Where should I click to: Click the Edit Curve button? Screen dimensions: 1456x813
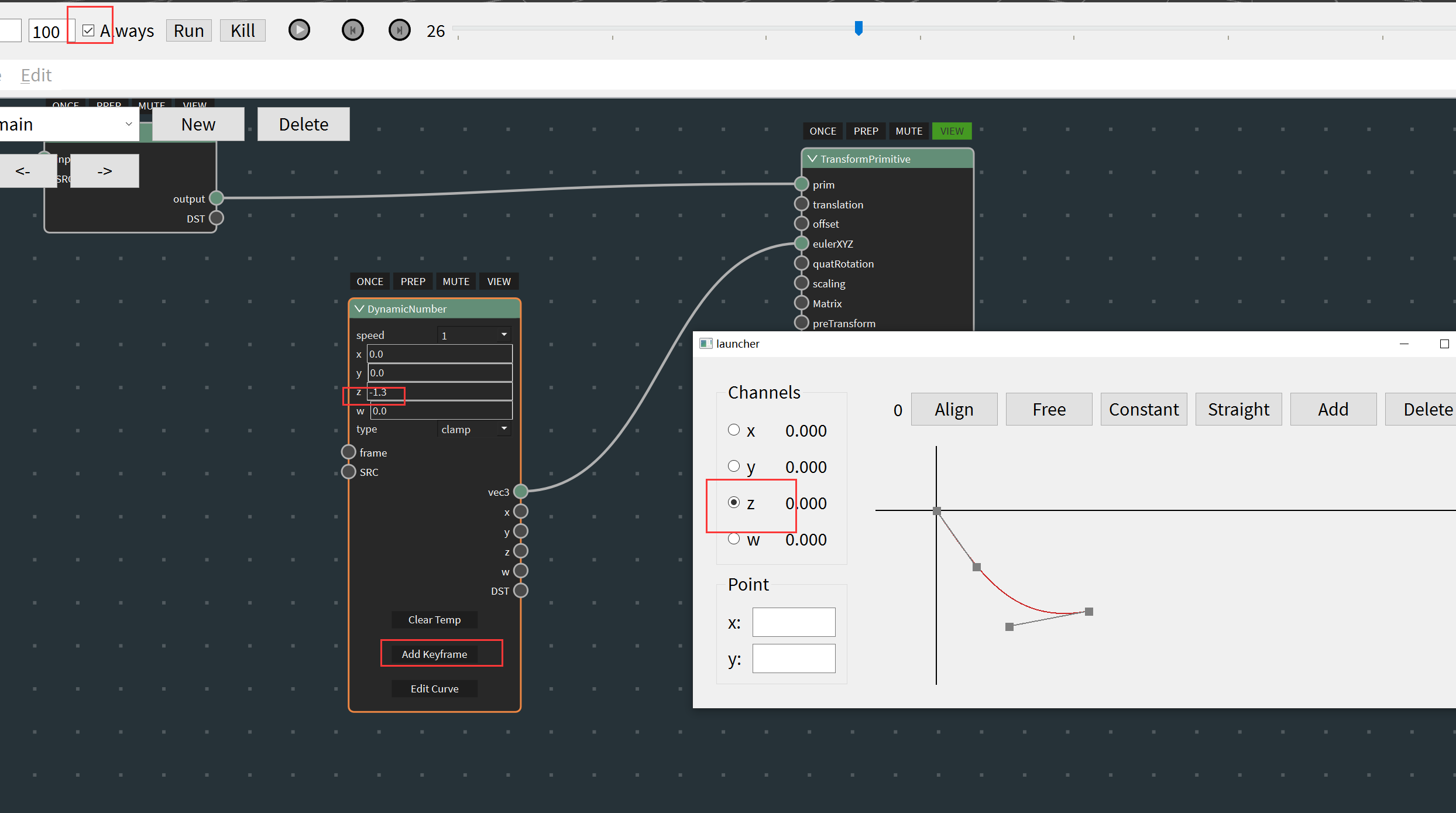(434, 688)
